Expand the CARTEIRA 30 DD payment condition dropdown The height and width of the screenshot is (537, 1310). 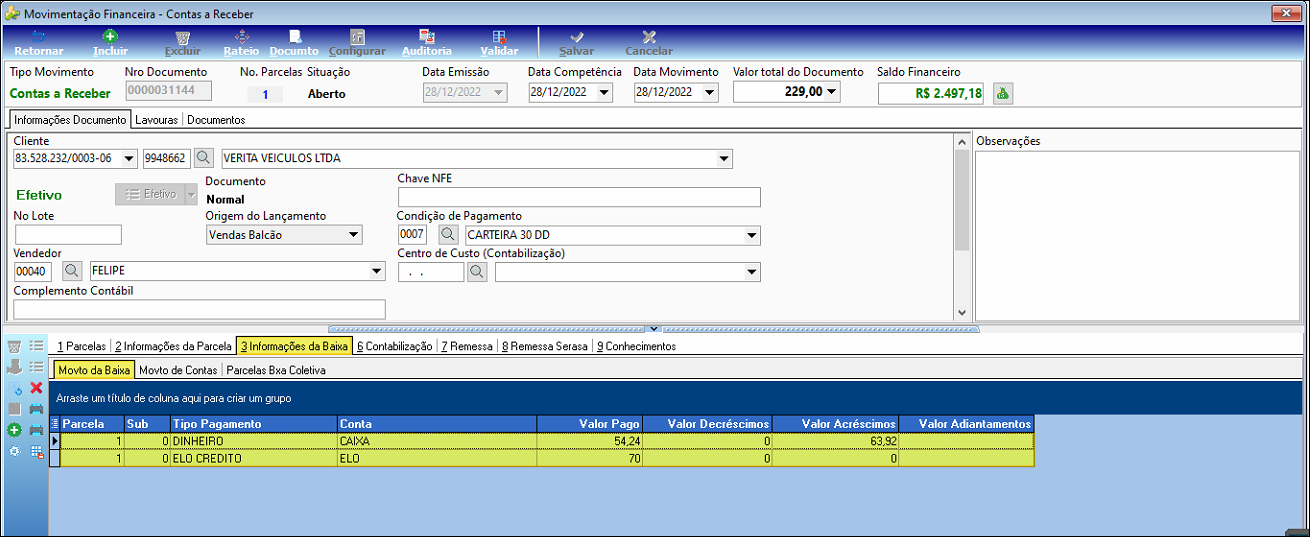pyautogui.click(x=752, y=236)
